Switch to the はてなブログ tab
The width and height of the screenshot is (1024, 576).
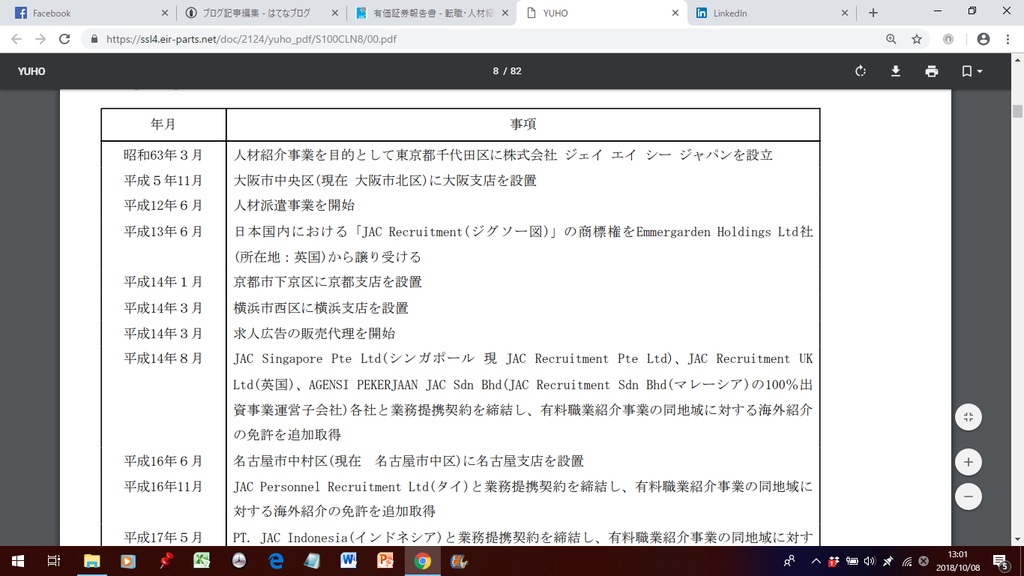[262, 13]
